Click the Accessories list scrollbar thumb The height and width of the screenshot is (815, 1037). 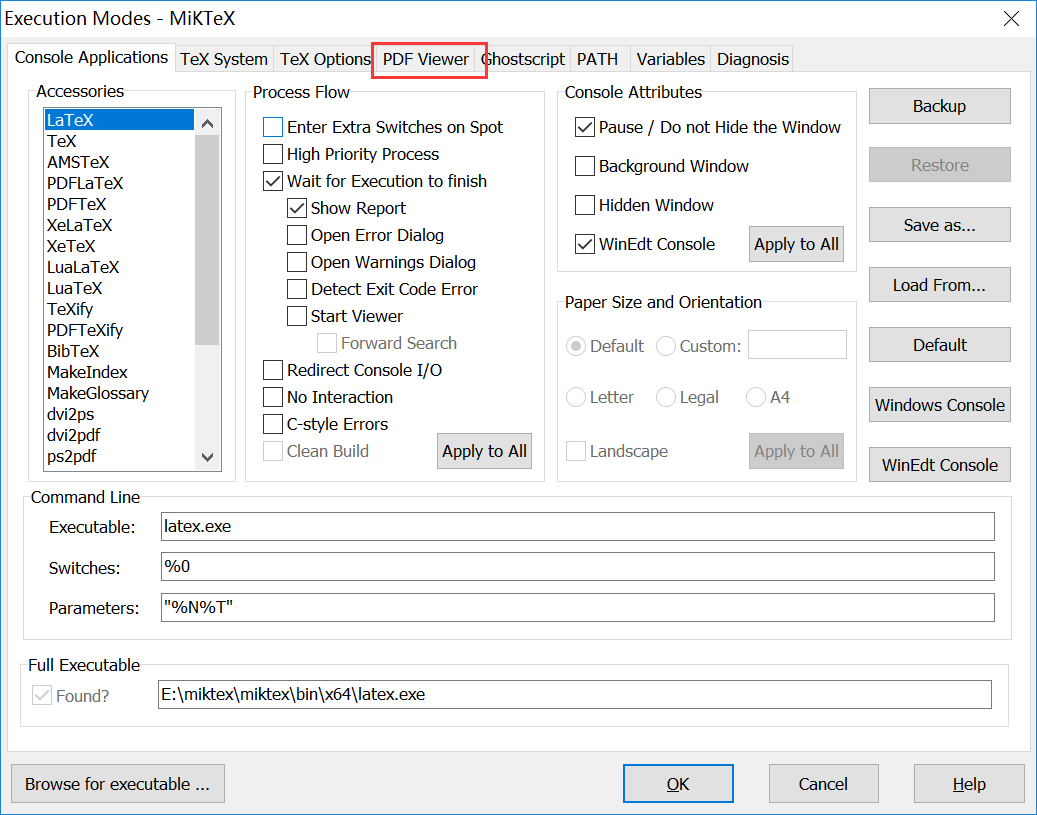coord(207,240)
